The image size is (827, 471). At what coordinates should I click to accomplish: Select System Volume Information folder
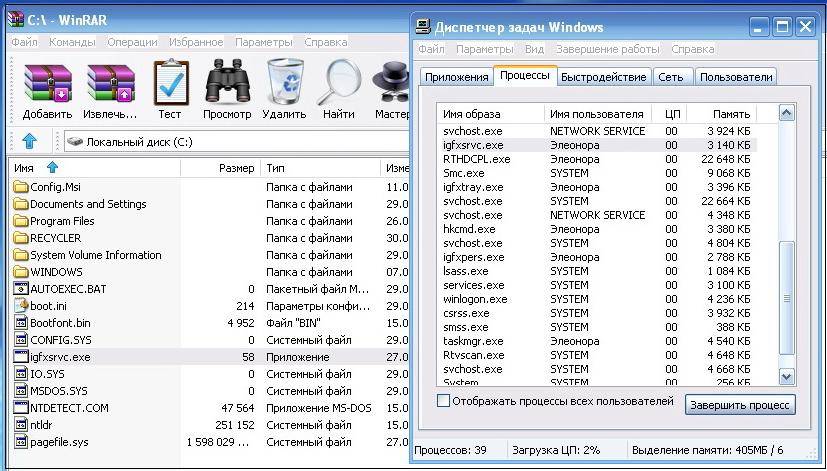[88, 255]
